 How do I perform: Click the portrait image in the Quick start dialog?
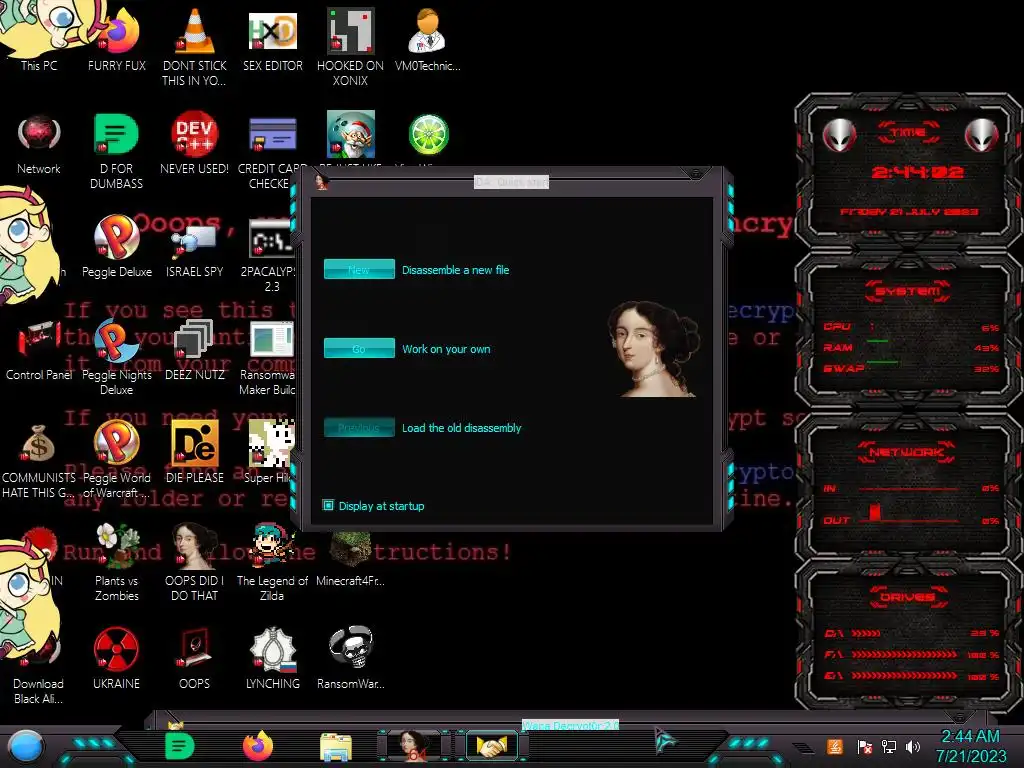click(x=654, y=349)
